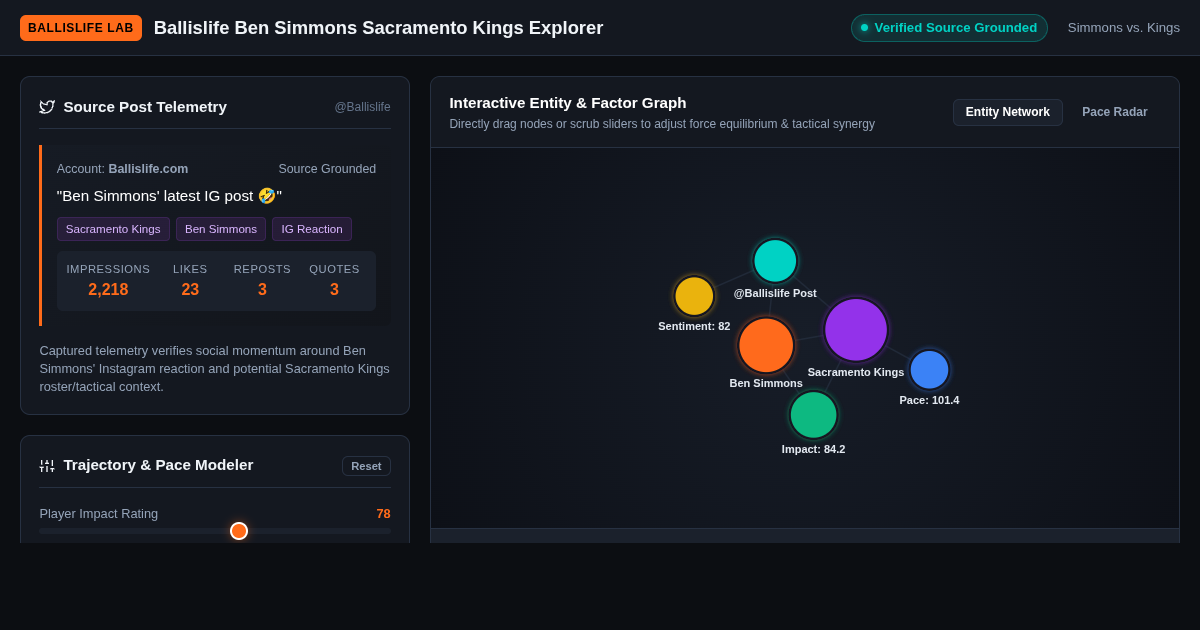Click the Likes count 23
Screen dimensions: 1200x630
(x=190, y=290)
